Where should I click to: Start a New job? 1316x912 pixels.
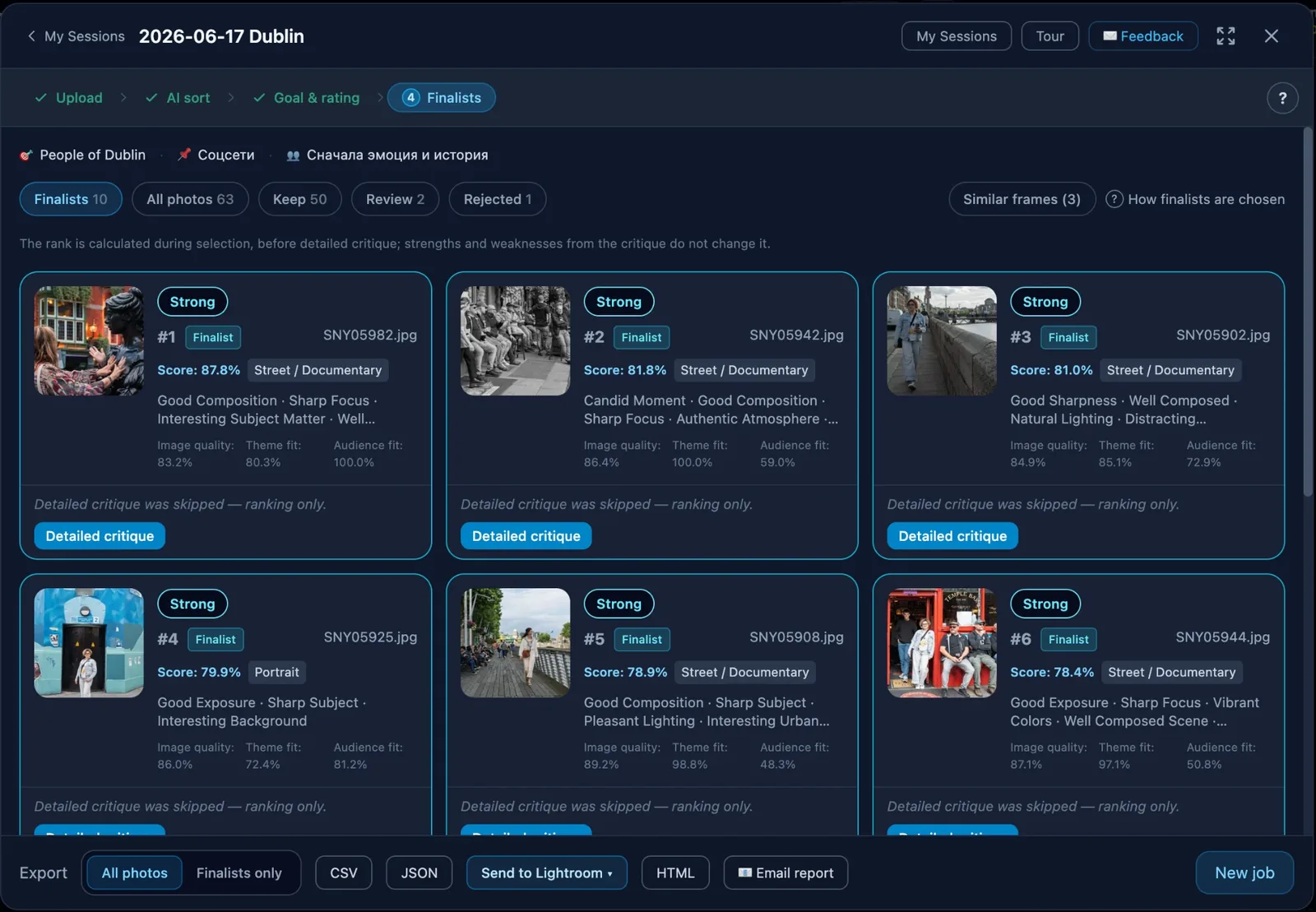point(1244,873)
